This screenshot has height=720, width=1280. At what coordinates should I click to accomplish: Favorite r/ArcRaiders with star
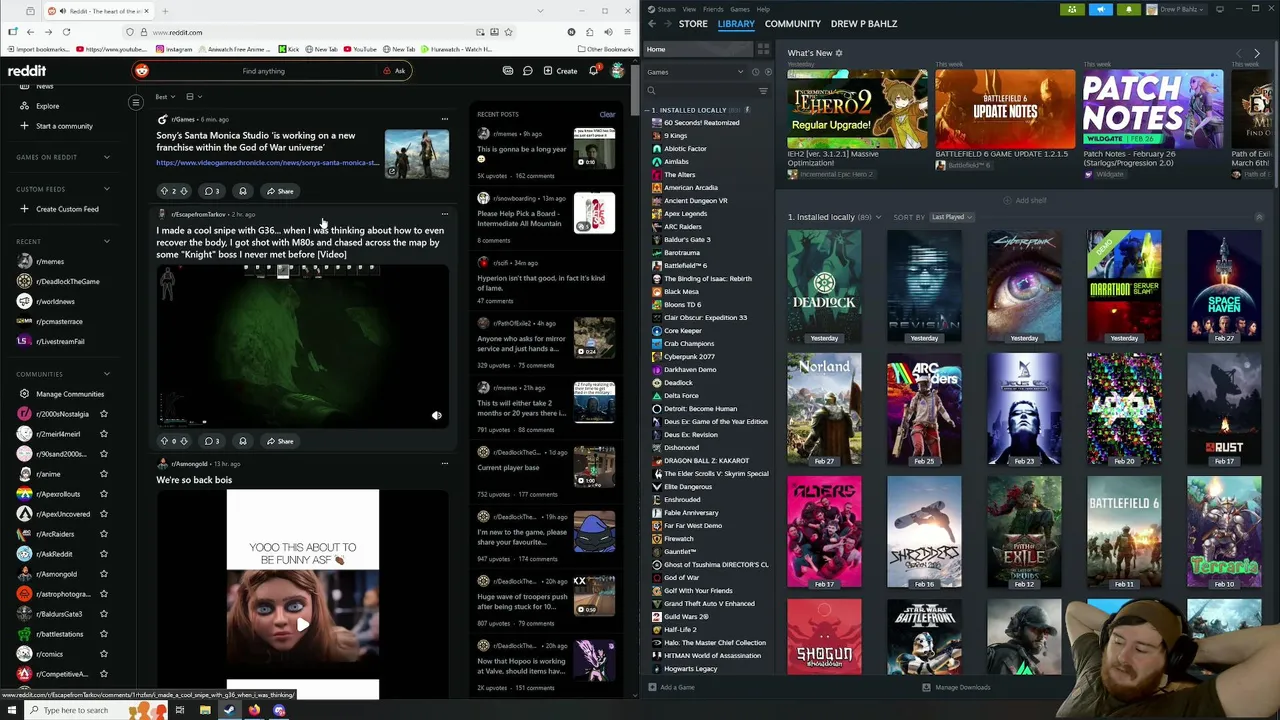pyautogui.click(x=103, y=534)
